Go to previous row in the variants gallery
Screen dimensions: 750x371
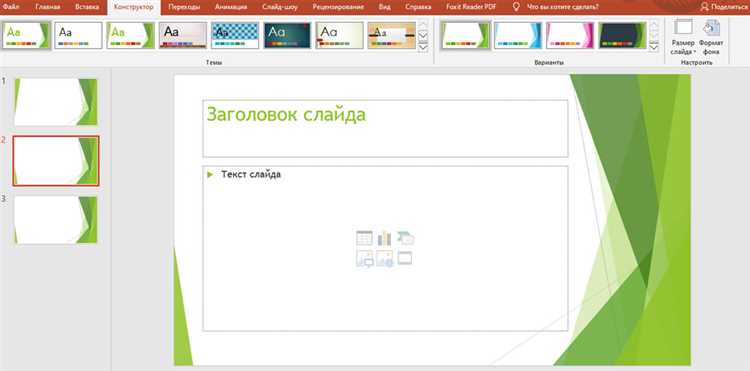click(x=654, y=25)
